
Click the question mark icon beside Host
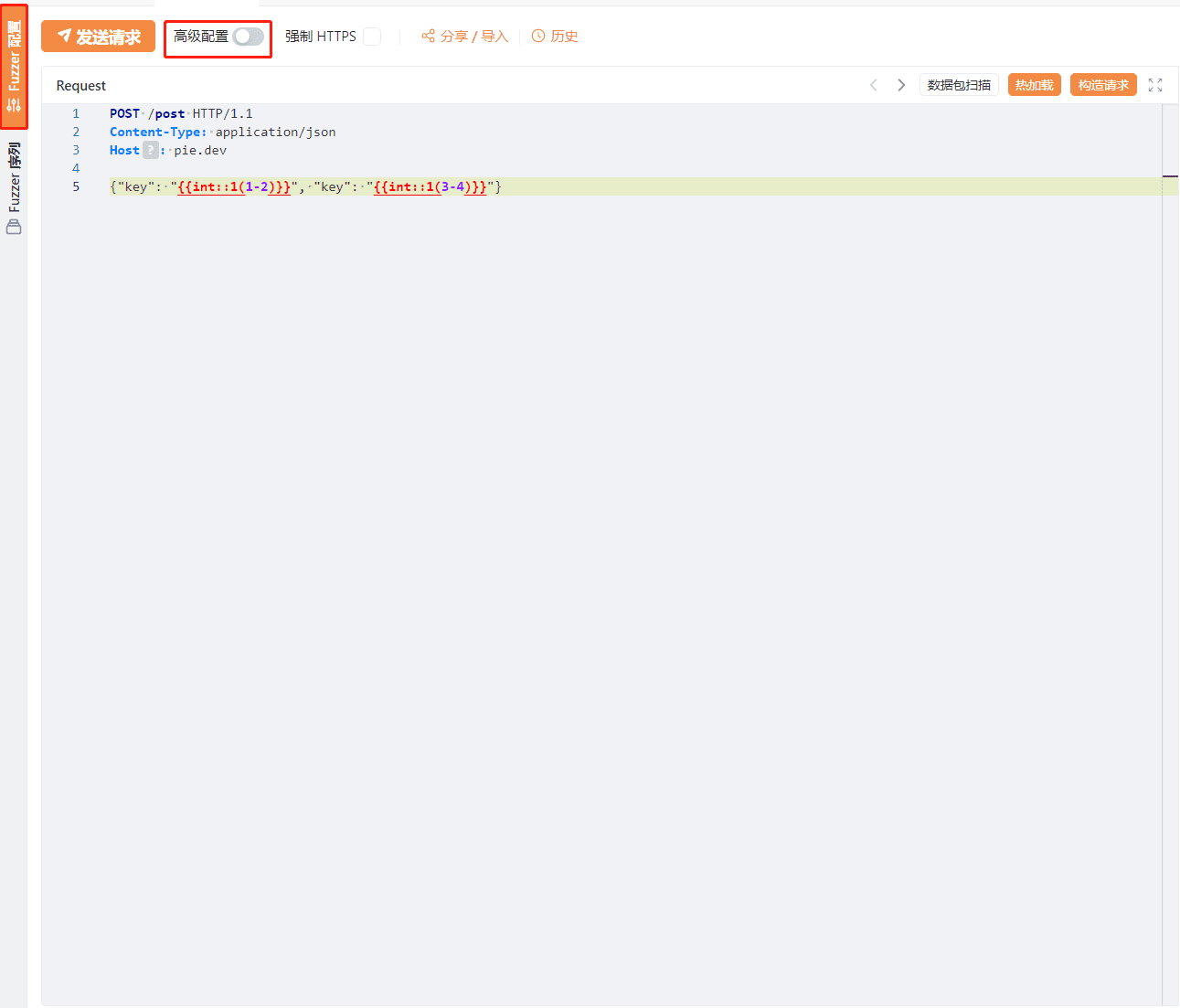tap(151, 150)
